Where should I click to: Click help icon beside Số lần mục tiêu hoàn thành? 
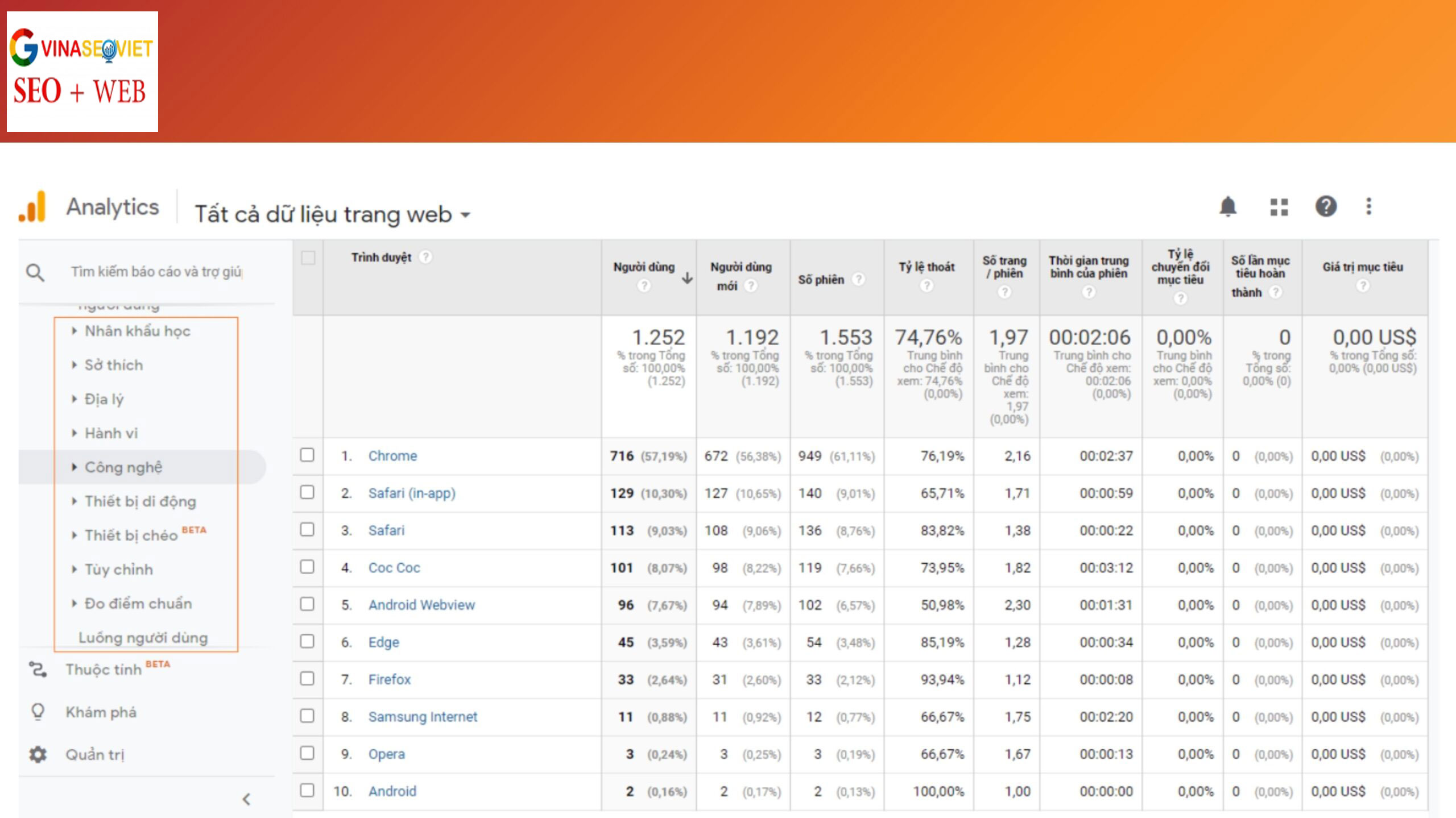[1276, 292]
